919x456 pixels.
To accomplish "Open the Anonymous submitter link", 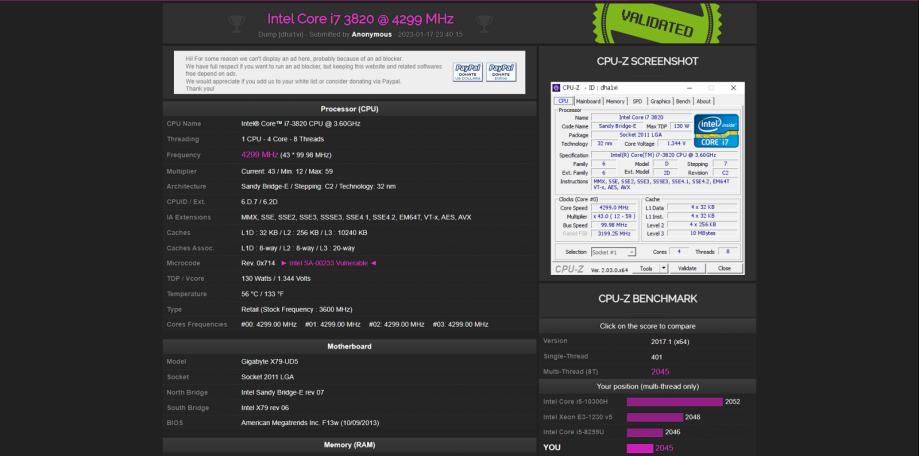I will point(372,35).
